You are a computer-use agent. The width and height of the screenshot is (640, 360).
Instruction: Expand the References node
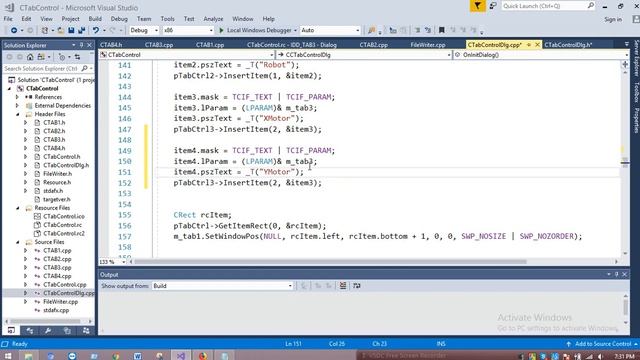pos(18,97)
